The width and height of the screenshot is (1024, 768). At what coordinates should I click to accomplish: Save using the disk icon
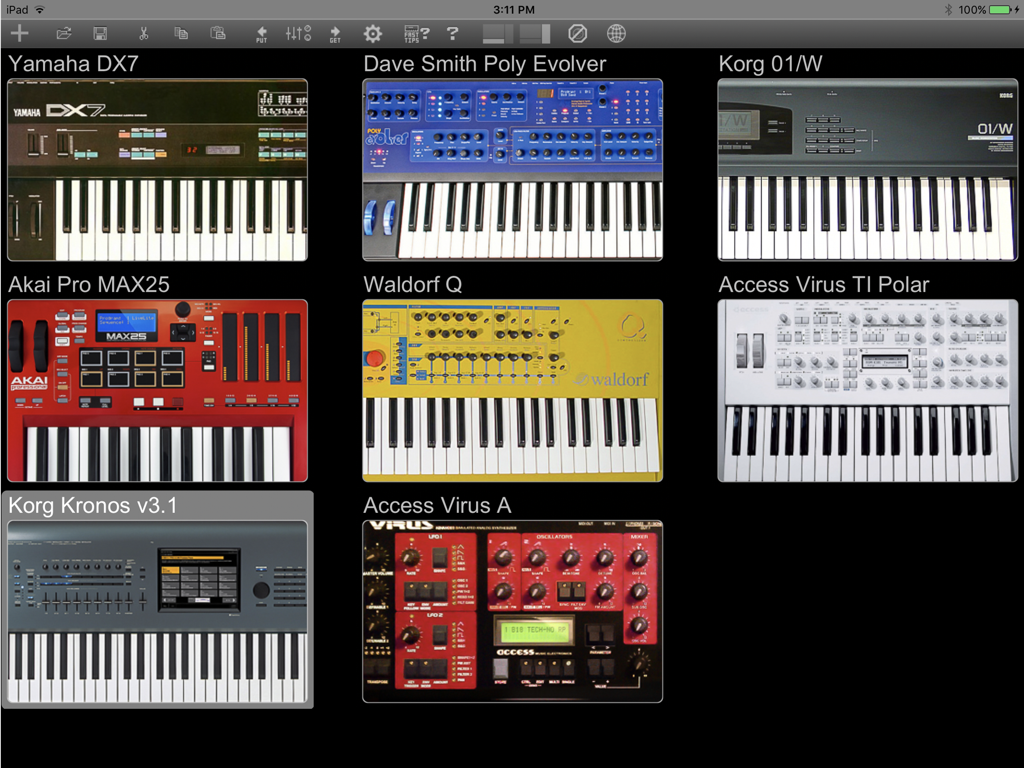pos(99,33)
